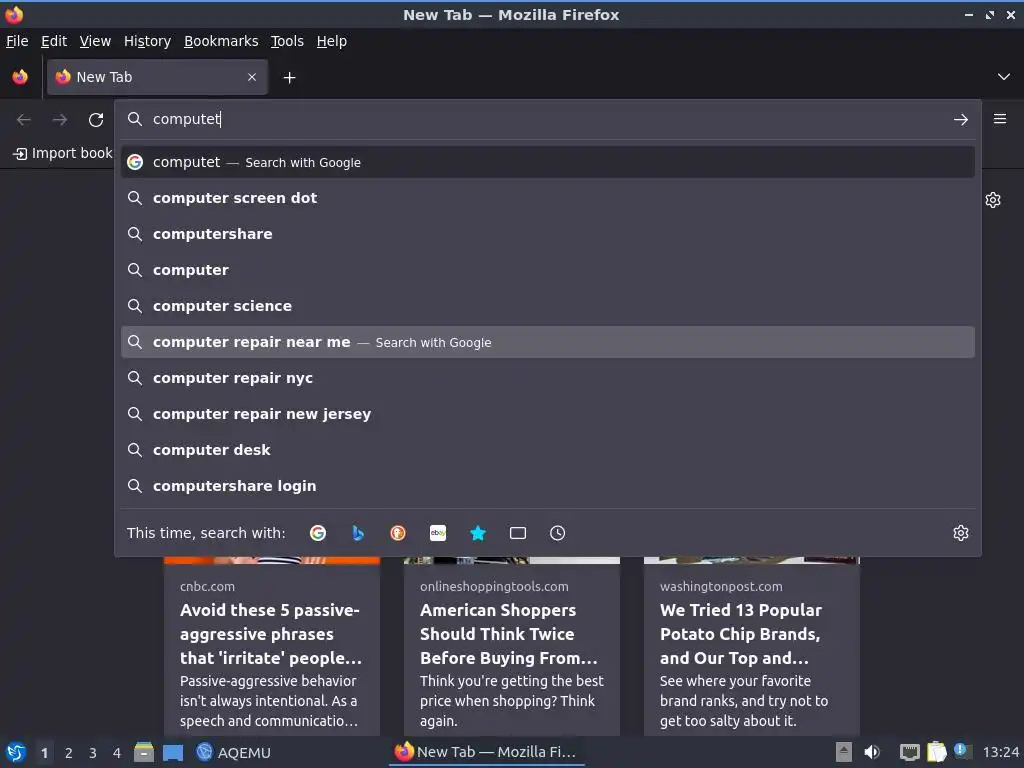This screenshot has width=1024, height=768.
Task: Search this time with DuckDuckGo icon
Action: click(x=398, y=533)
